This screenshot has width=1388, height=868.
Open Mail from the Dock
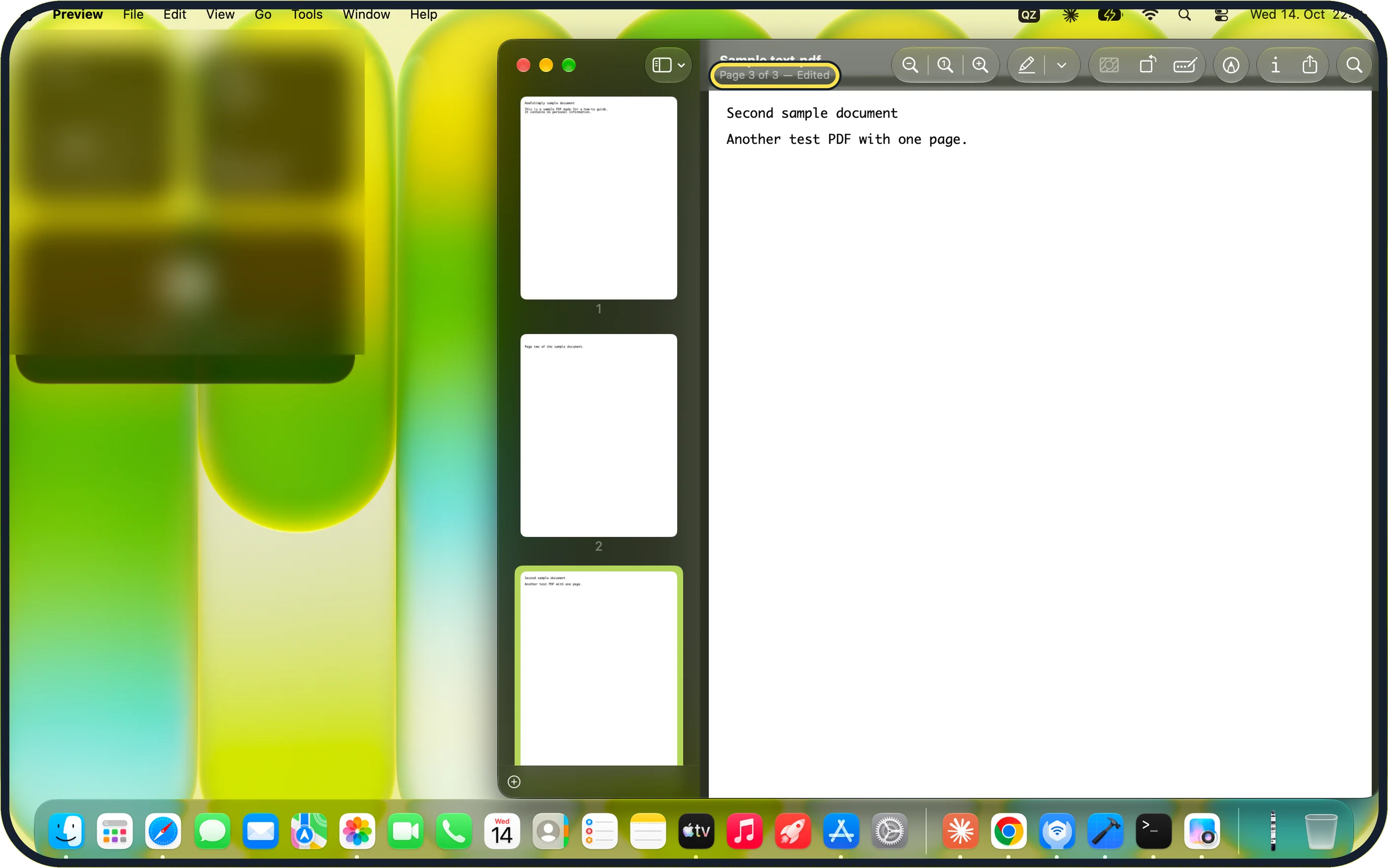click(260, 831)
